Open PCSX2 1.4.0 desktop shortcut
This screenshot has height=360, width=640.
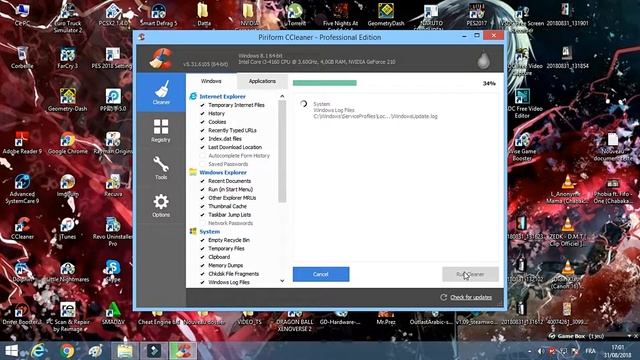pos(113,16)
